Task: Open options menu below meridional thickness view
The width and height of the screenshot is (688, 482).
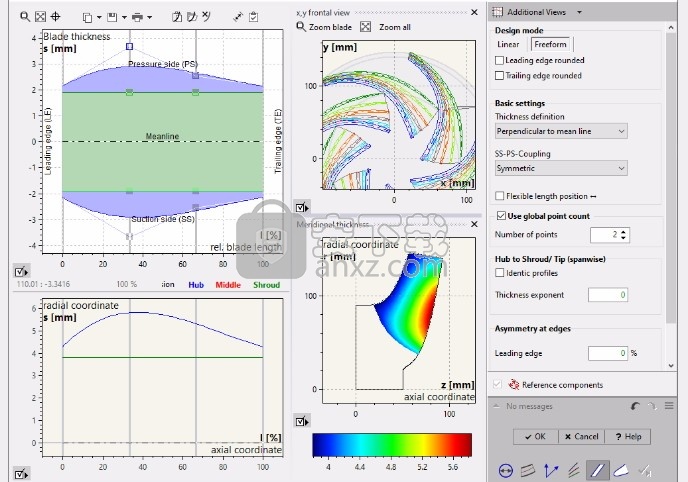Action: 302,421
